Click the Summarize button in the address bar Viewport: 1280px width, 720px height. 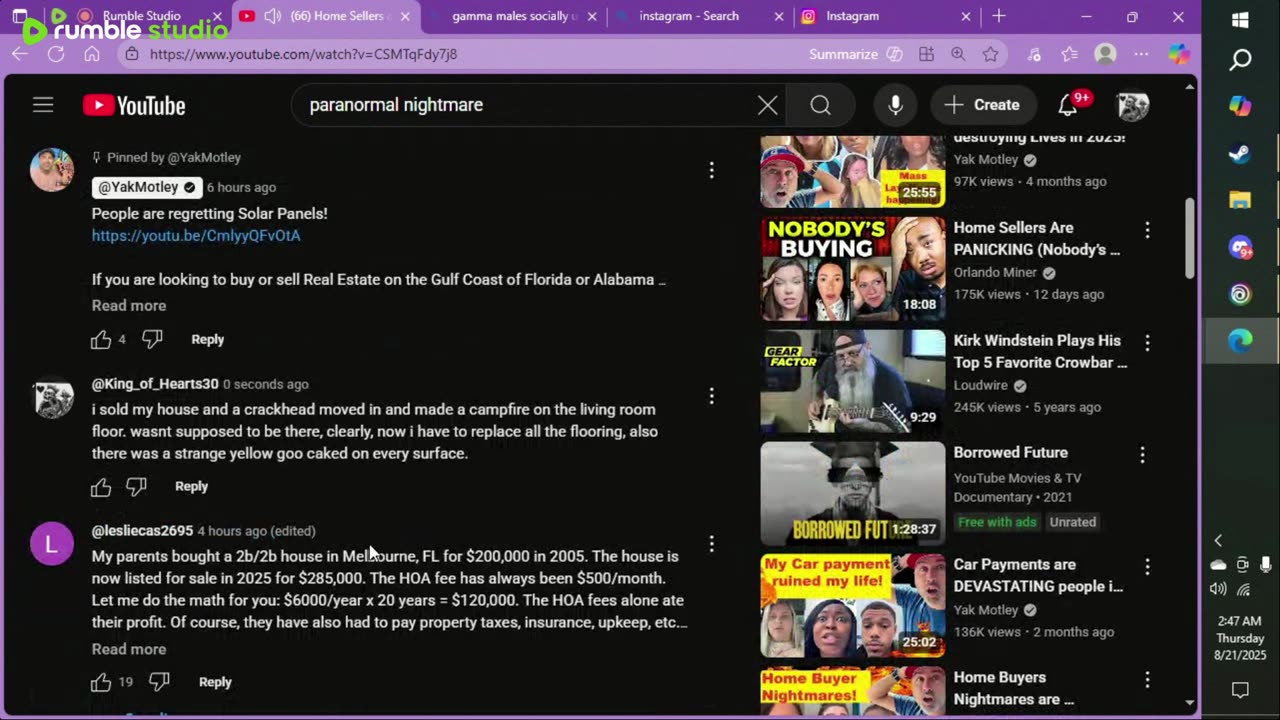coord(855,54)
